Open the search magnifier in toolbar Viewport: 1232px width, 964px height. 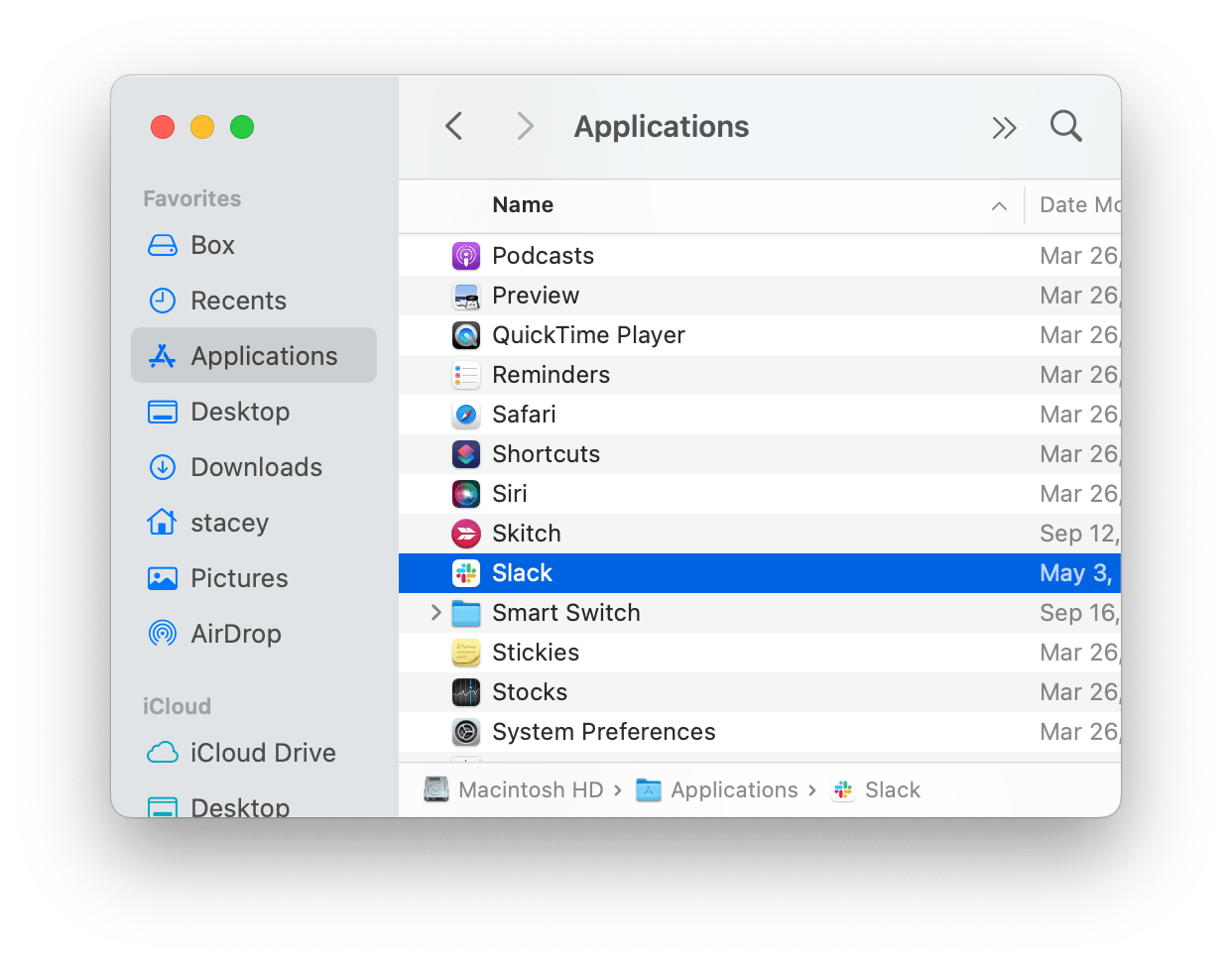point(1065,127)
